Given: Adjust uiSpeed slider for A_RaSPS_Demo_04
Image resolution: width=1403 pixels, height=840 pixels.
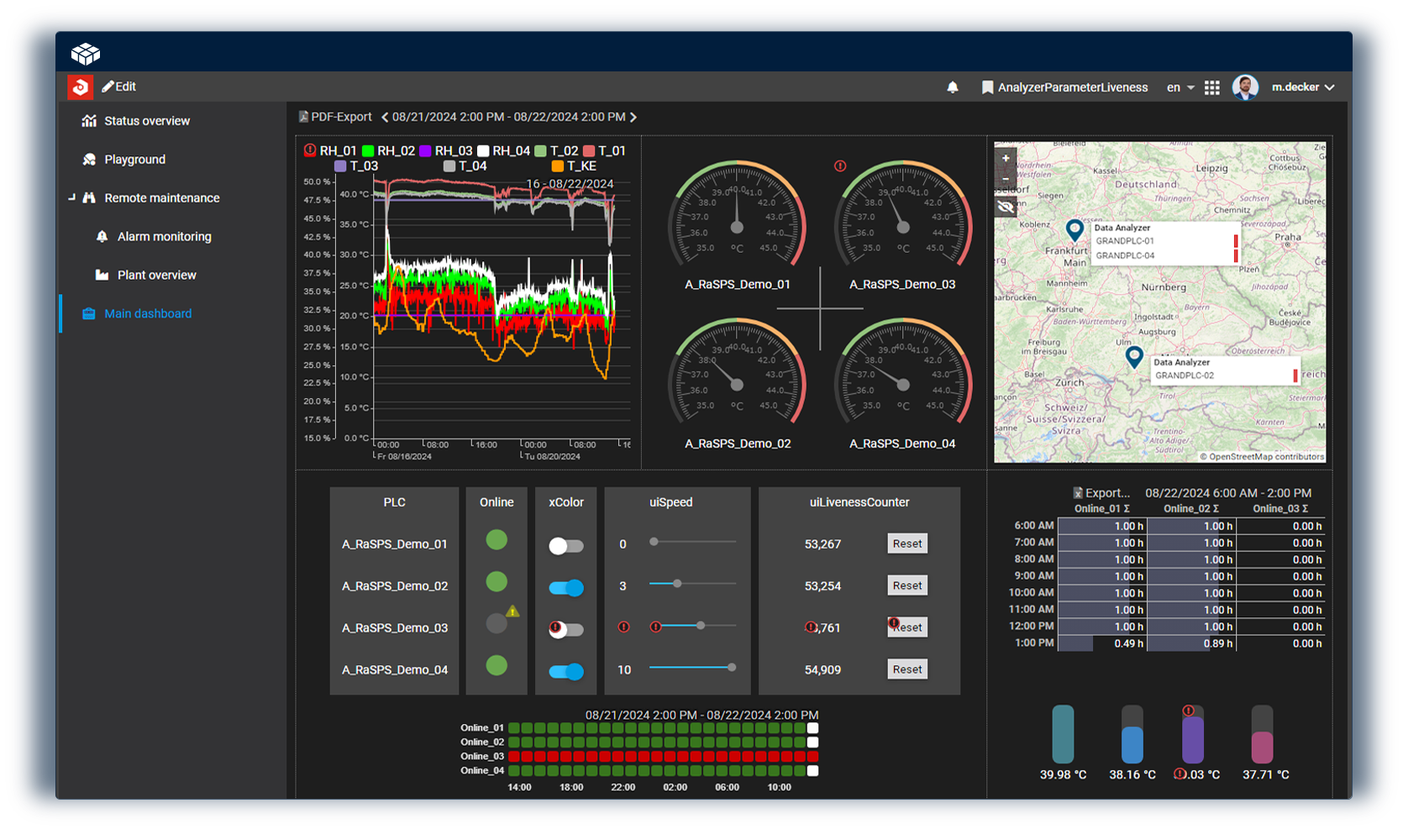Looking at the screenshot, I should pos(732,668).
